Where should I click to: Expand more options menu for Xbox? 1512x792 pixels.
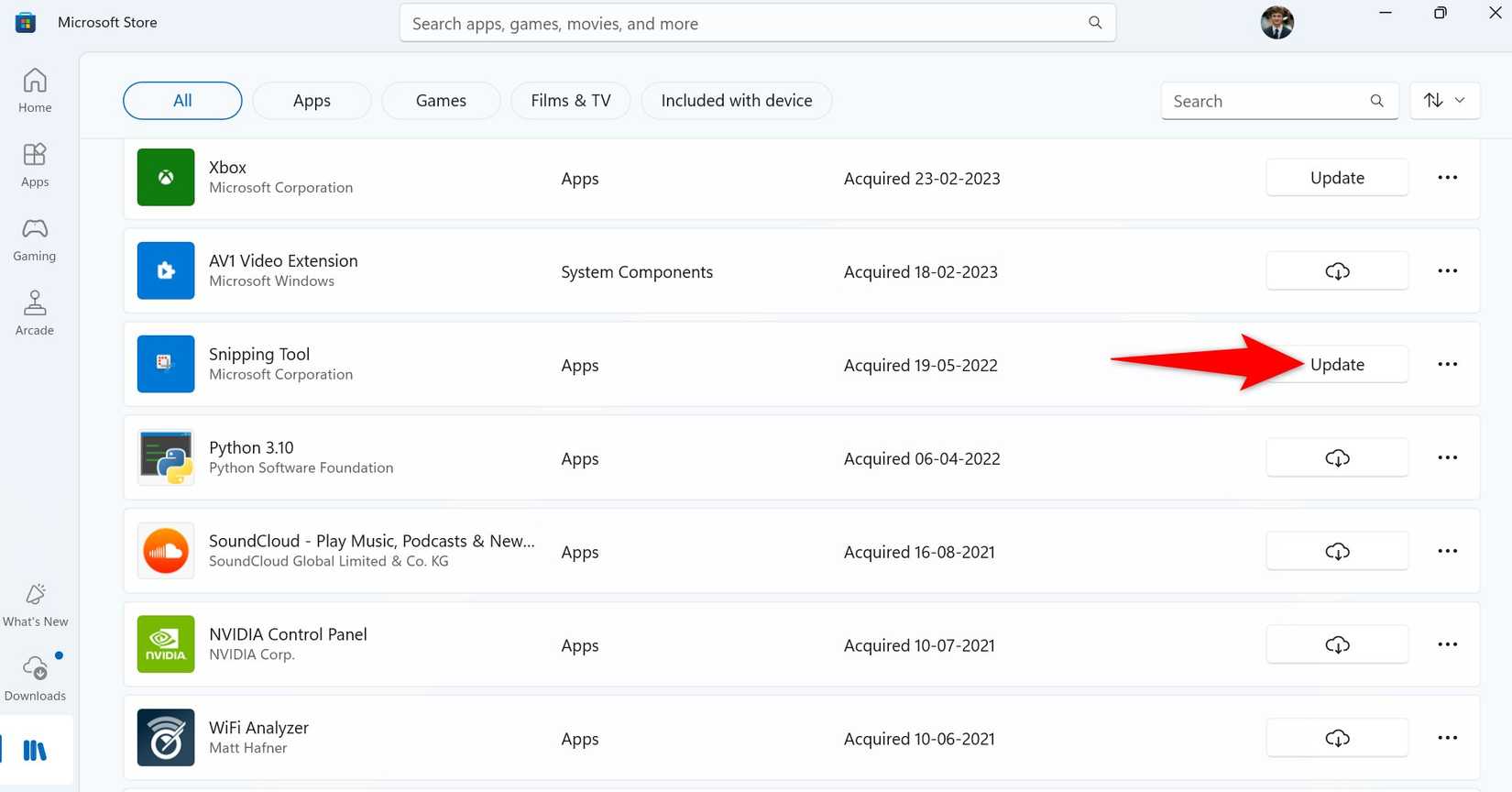click(x=1447, y=178)
